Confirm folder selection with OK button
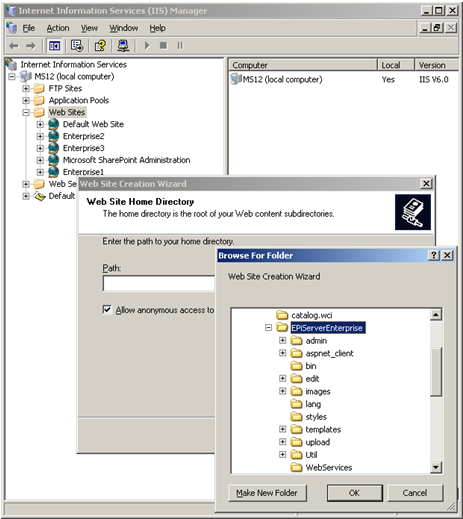Image resolution: width=463 pixels, height=519 pixels. (355, 493)
